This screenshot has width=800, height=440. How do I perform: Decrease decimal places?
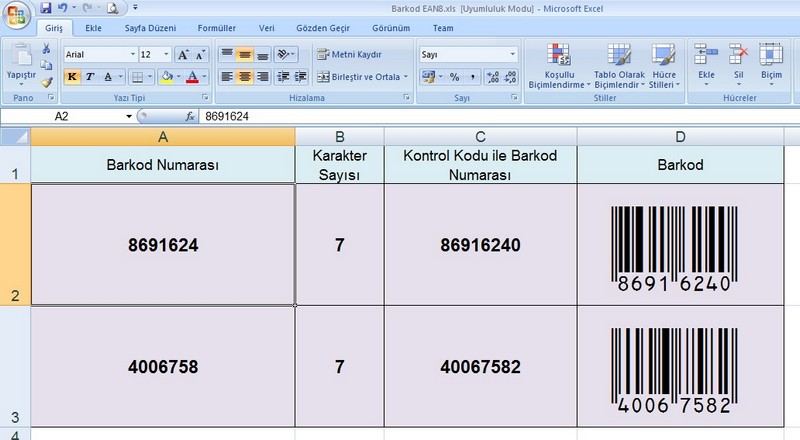[510, 77]
